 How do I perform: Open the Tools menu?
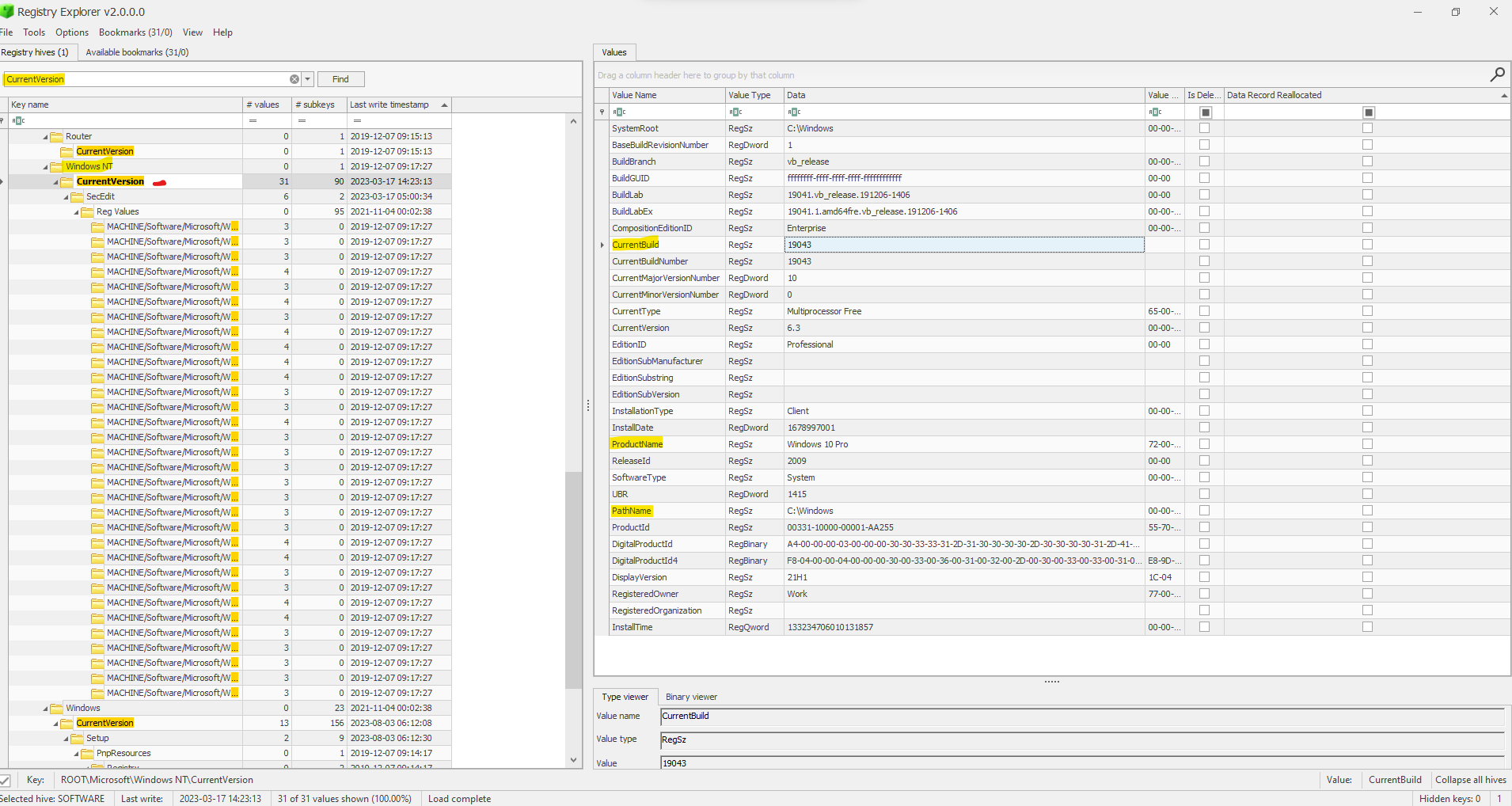click(x=34, y=32)
